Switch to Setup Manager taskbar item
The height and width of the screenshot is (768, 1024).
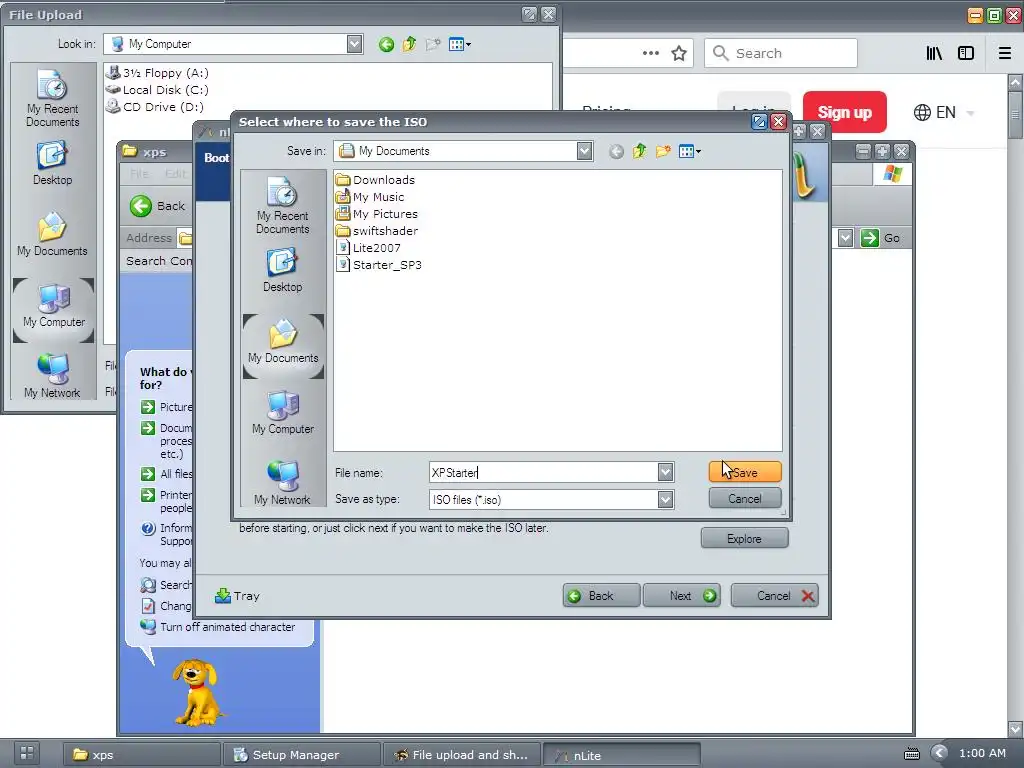pos(302,755)
